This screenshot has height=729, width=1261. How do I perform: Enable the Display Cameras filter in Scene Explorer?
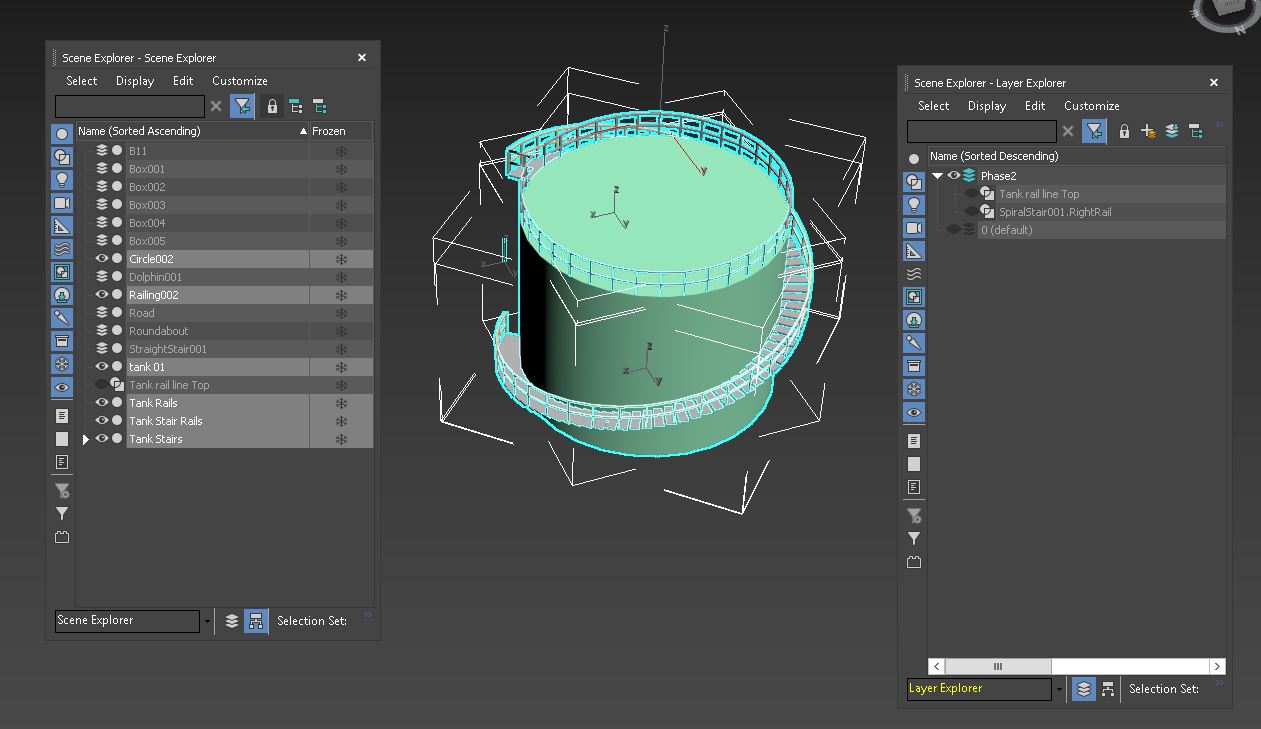[x=61, y=202]
